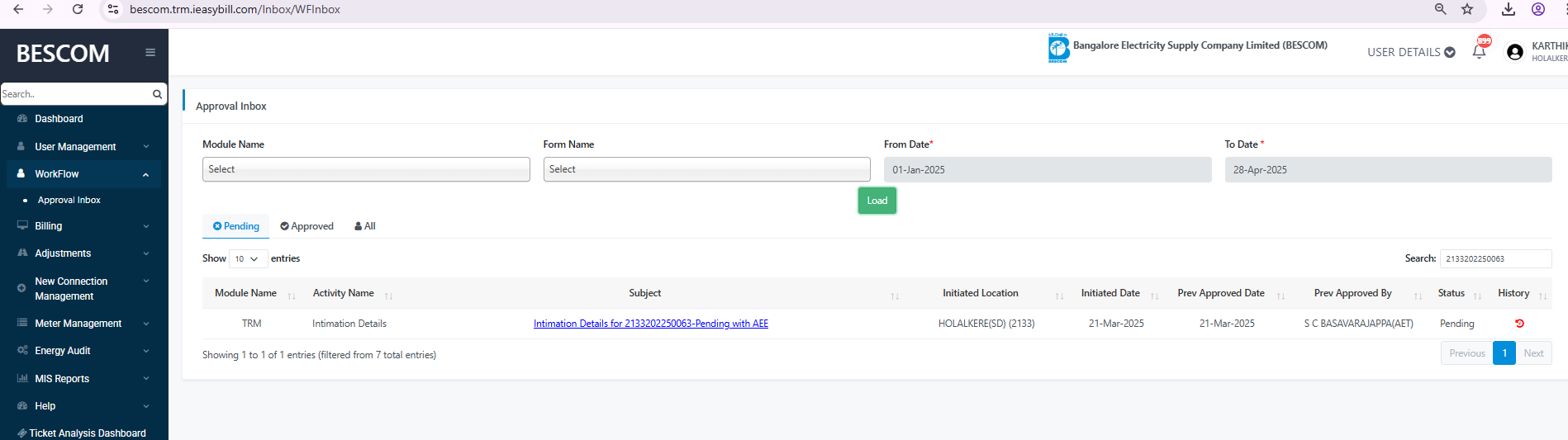Sort by Initiated Location column header

tap(981, 293)
